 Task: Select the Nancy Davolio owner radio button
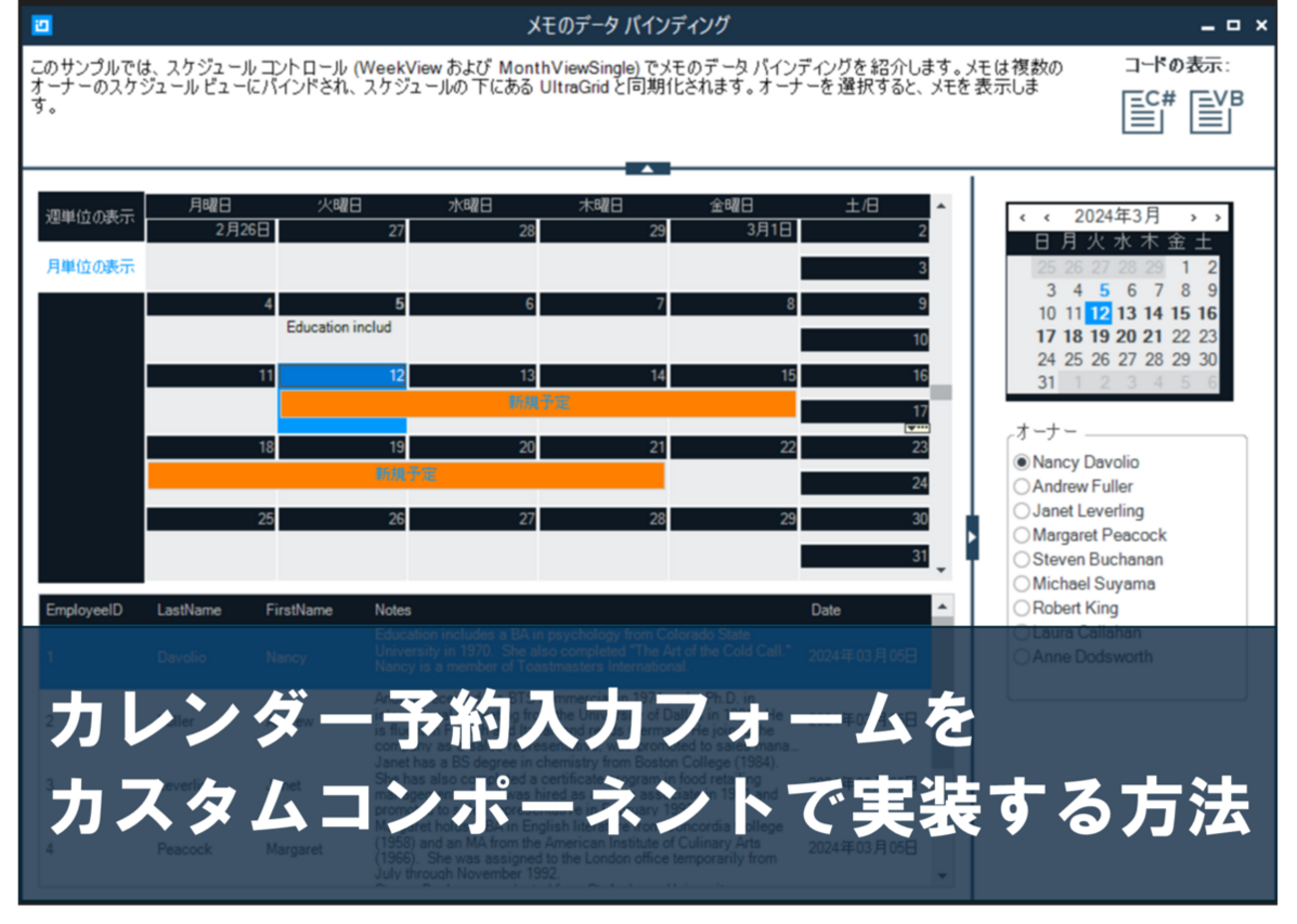point(1021,462)
